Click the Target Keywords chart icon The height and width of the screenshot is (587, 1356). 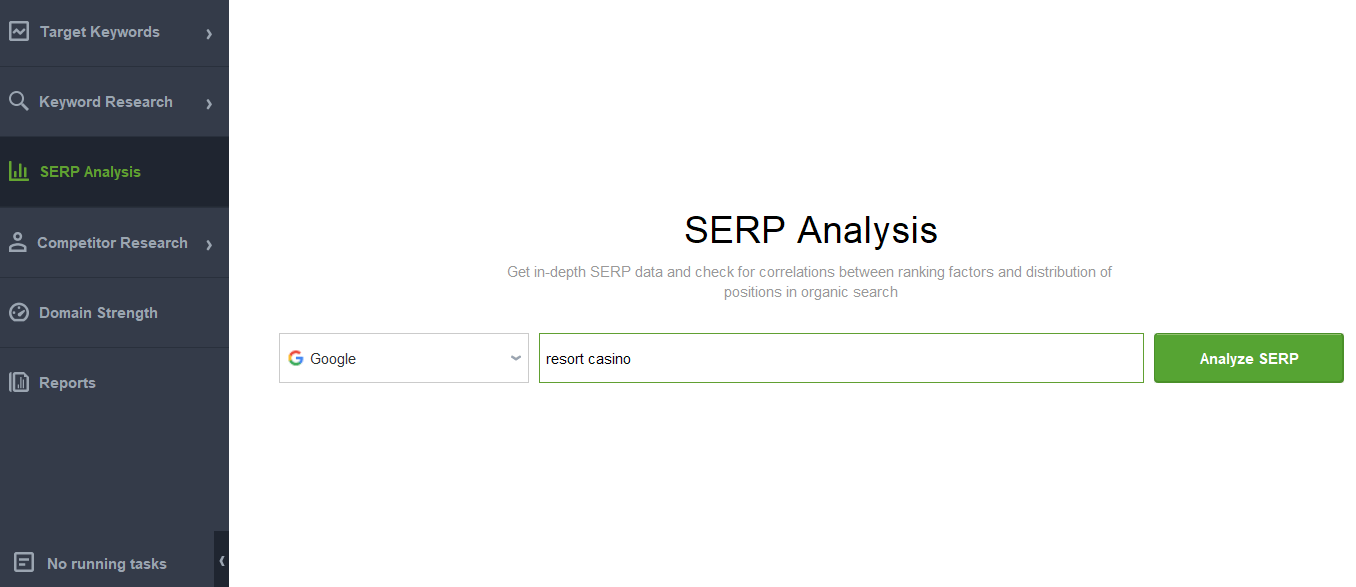18,31
